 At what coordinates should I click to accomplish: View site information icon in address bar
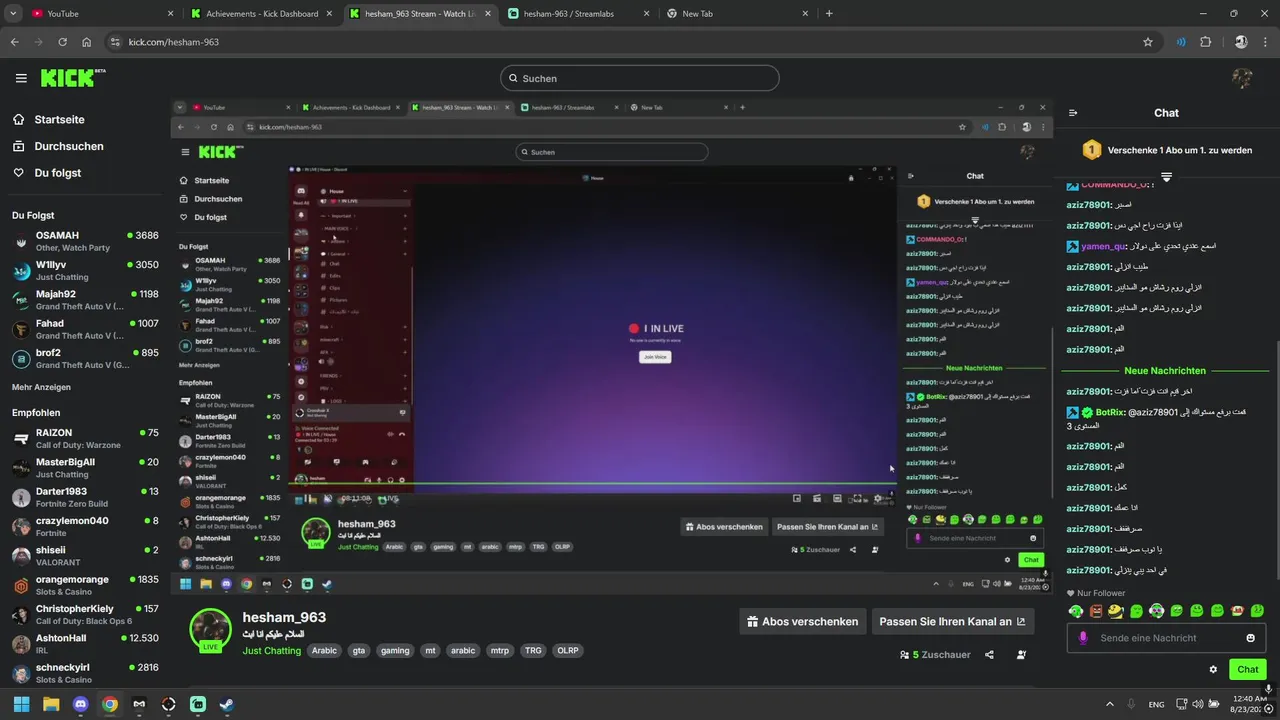tap(115, 42)
